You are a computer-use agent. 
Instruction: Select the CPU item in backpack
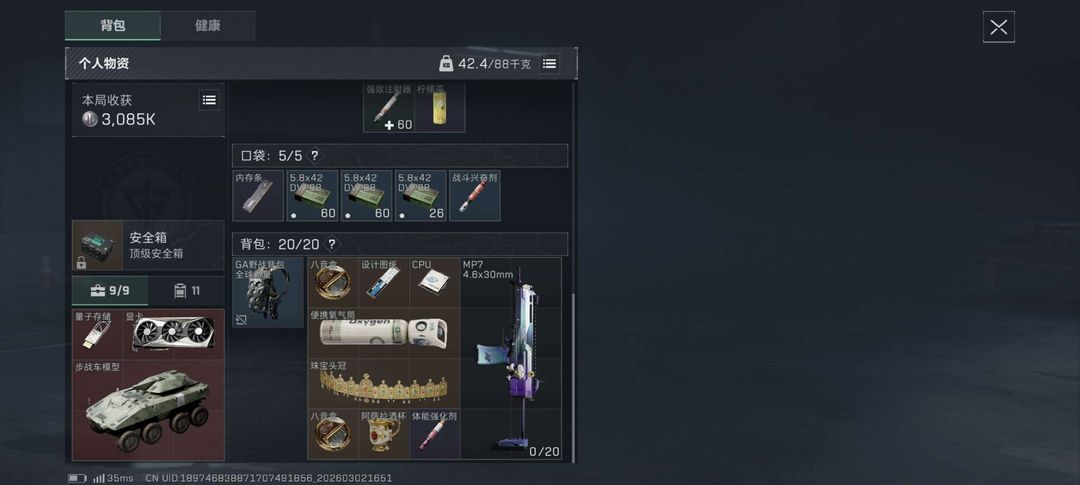point(435,283)
